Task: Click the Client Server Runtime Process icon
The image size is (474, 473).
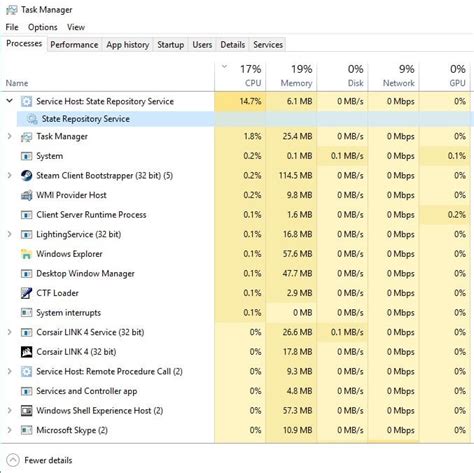Action: [26, 215]
